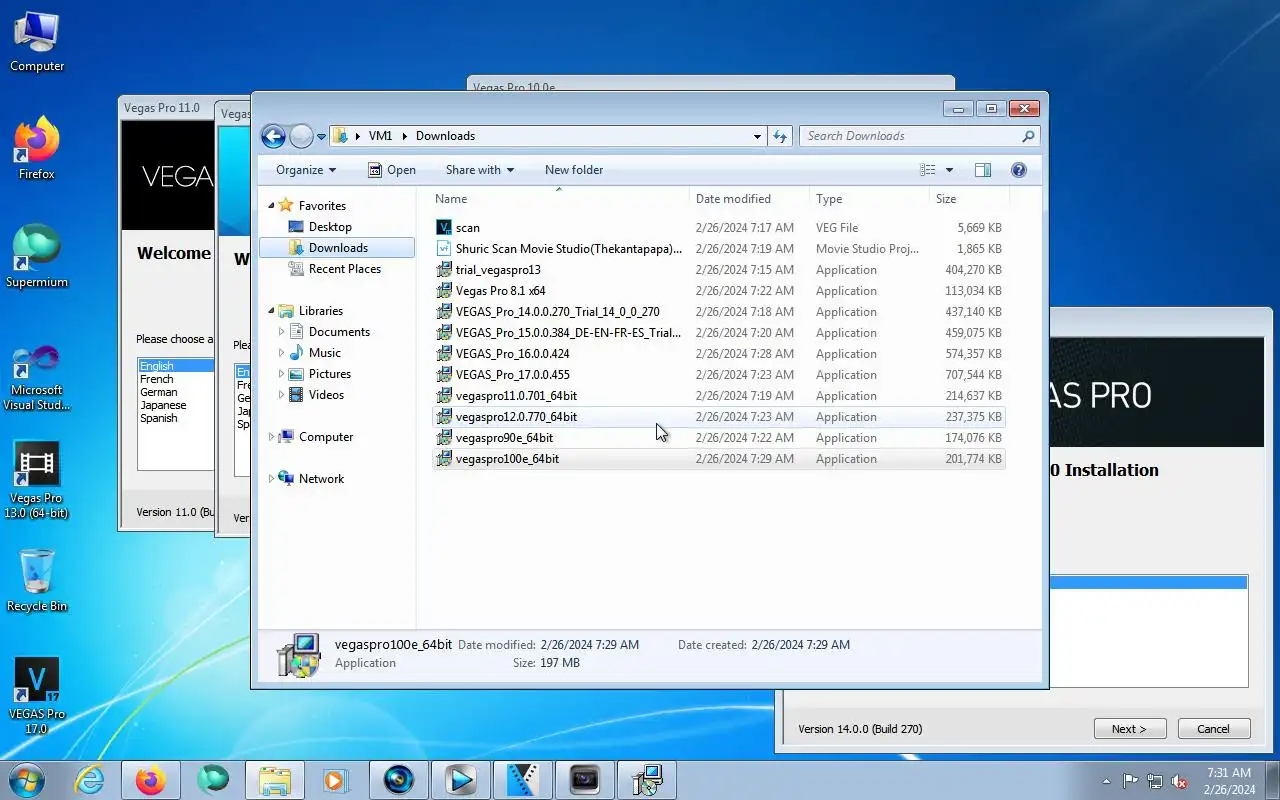Open Firefox from the taskbar
Screen dimensions: 1280x800
[150, 780]
